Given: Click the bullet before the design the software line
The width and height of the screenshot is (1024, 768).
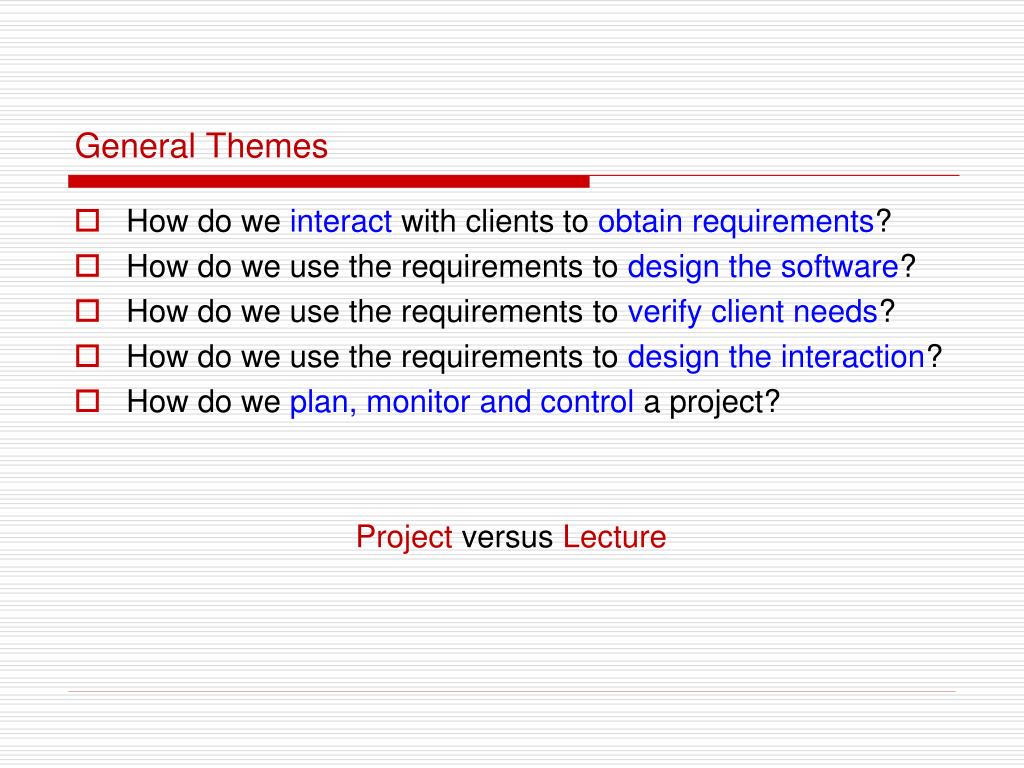Looking at the screenshot, I should pos(85,266).
